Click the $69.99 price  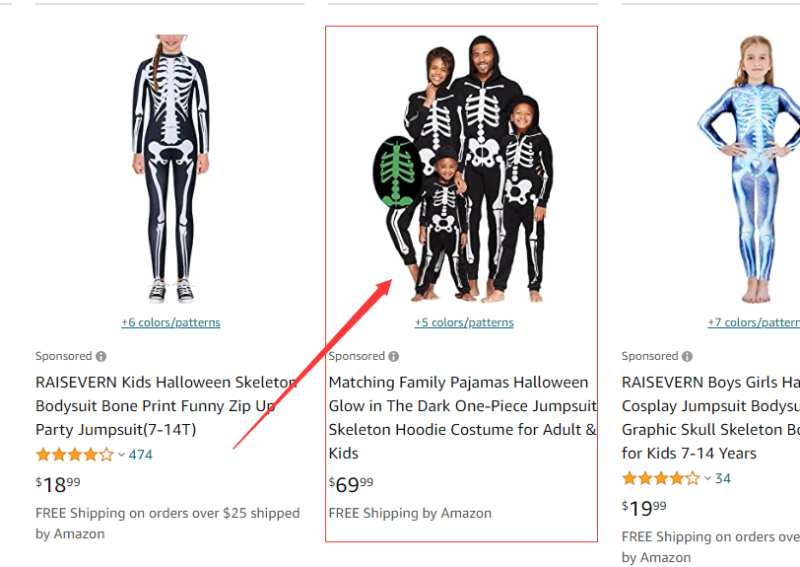pos(351,485)
